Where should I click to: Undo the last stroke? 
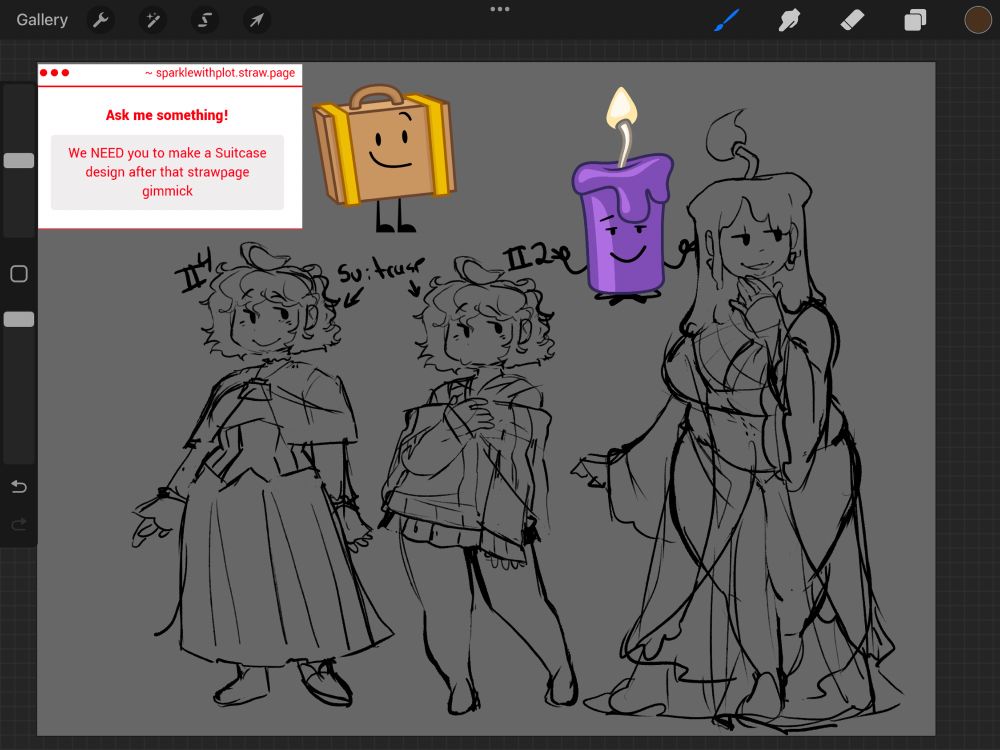[x=19, y=487]
